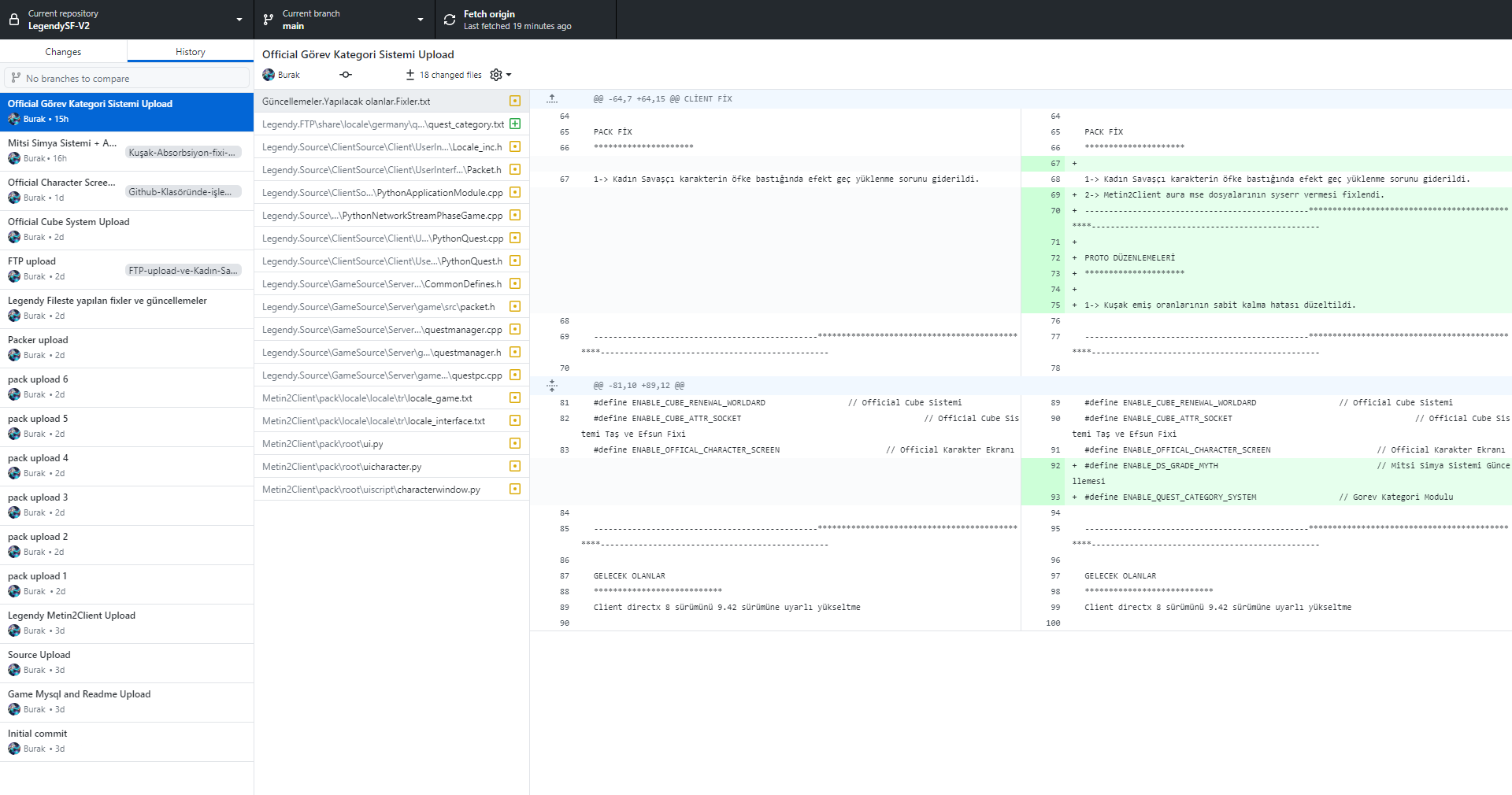This screenshot has height=795, width=1512.
Task: Open file quest_category.txt in changed files
Action: tap(391, 124)
